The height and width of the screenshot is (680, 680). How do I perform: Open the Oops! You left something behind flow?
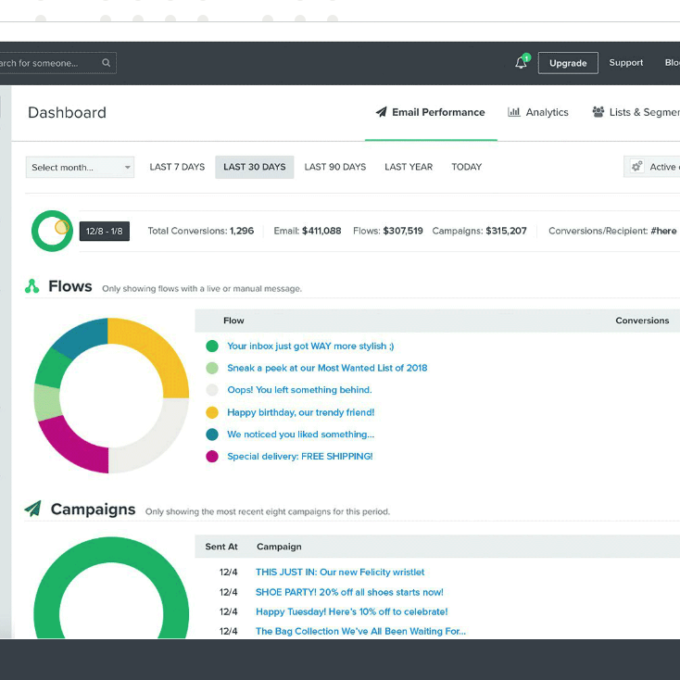coord(299,390)
